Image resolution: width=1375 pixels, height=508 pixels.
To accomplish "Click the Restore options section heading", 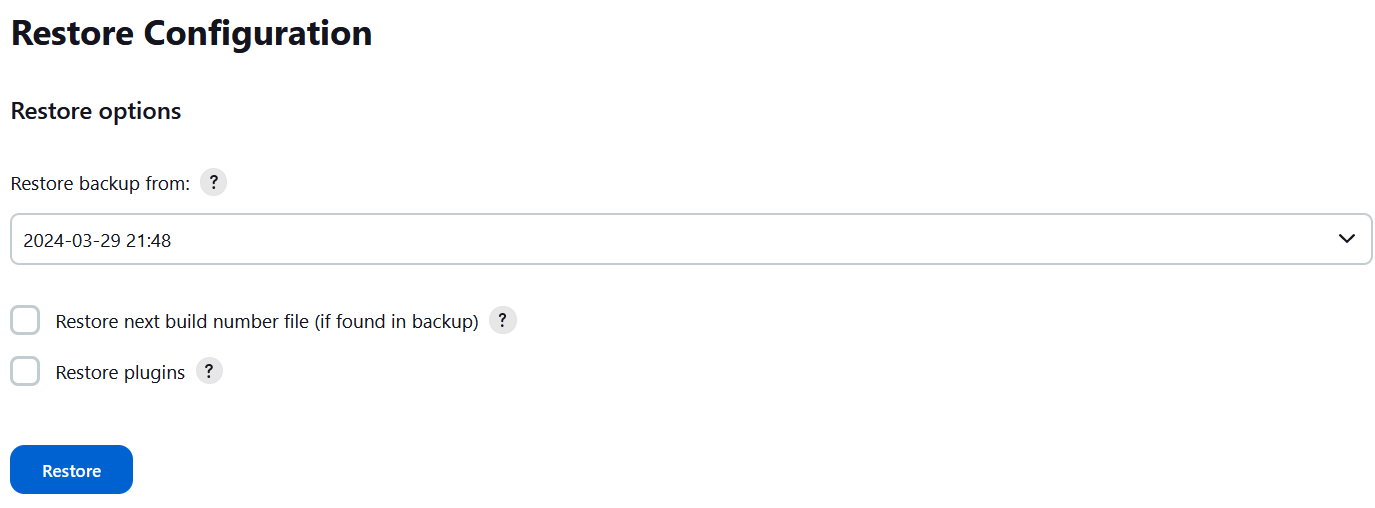I will pyautogui.click(x=96, y=111).
